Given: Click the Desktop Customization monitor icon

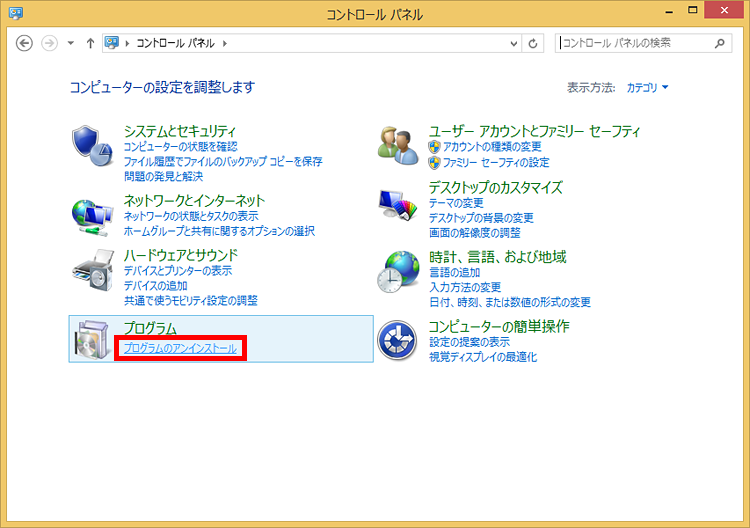Looking at the screenshot, I should 399,206.
